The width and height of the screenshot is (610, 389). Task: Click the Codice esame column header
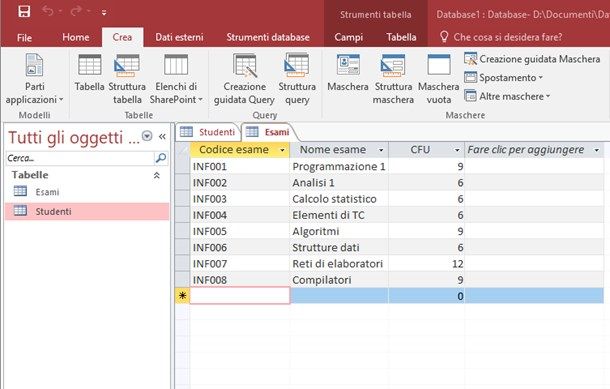pos(240,150)
